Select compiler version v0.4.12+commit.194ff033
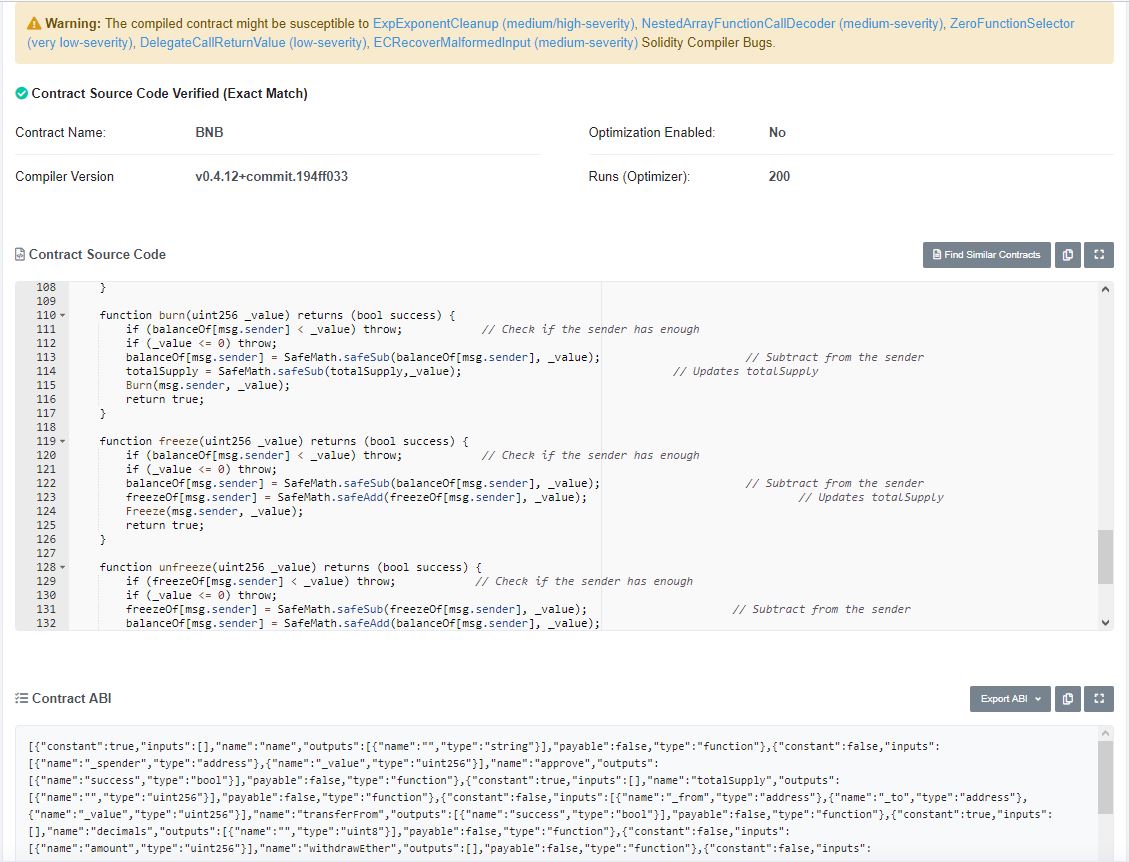 [x=271, y=176]
